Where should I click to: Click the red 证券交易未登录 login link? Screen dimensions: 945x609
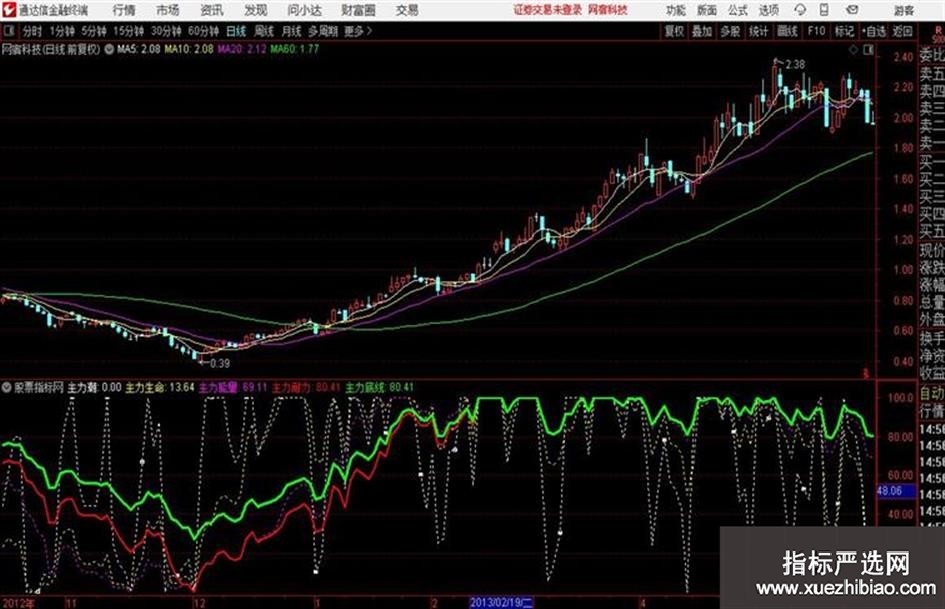(547, 10)
